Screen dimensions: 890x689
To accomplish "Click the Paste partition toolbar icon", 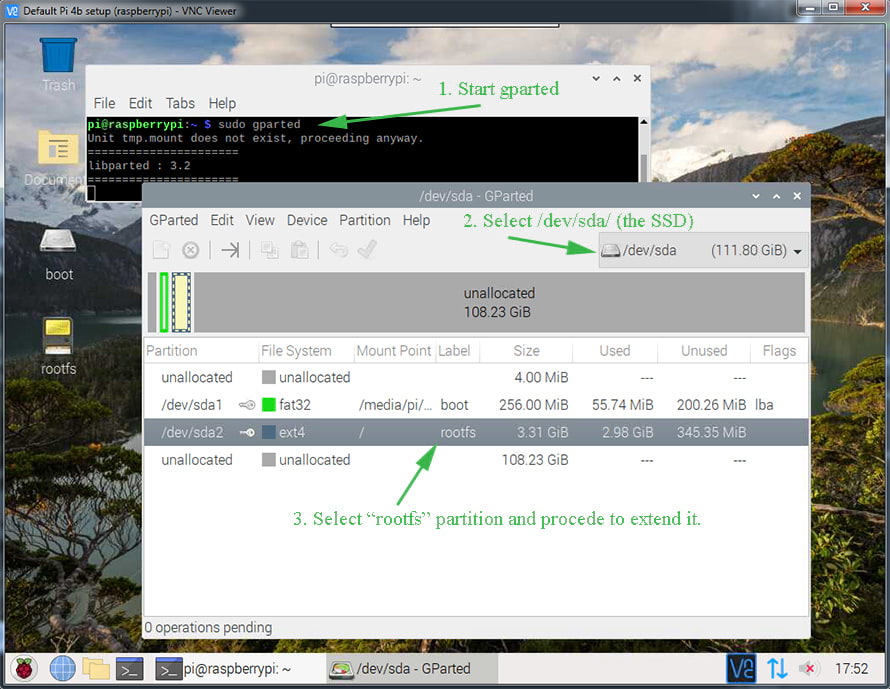I will tap(299, 250).
